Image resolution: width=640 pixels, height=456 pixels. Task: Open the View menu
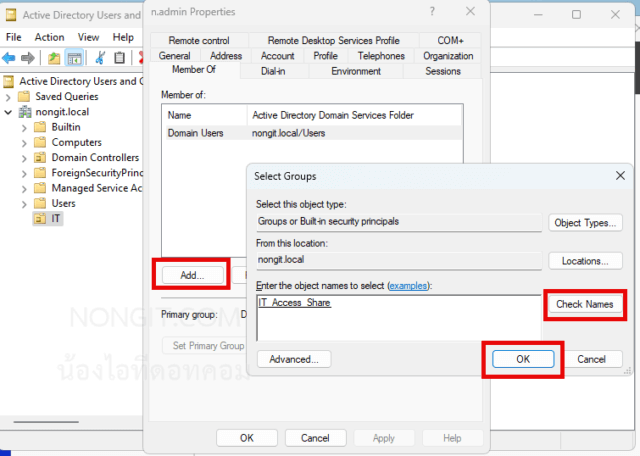click(88, 37)
